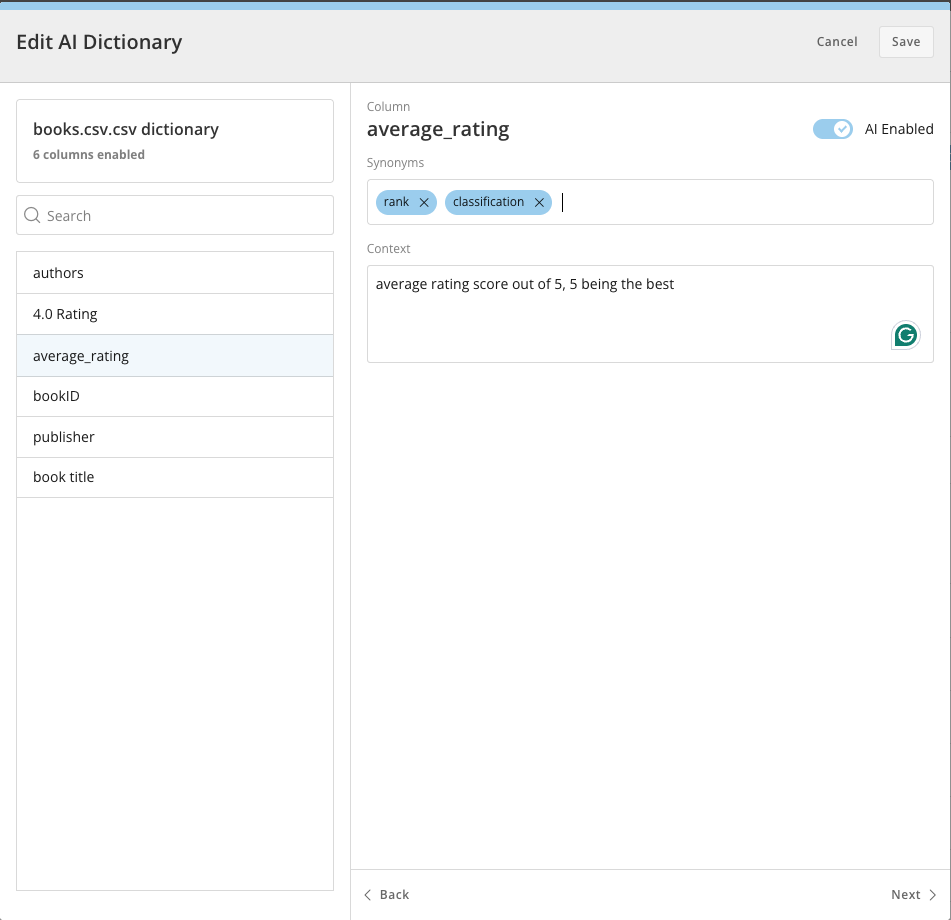Viewport: 951px width, 920px height.
Task: Open the Grammarly icon in Context box
Action: point(906,335)
